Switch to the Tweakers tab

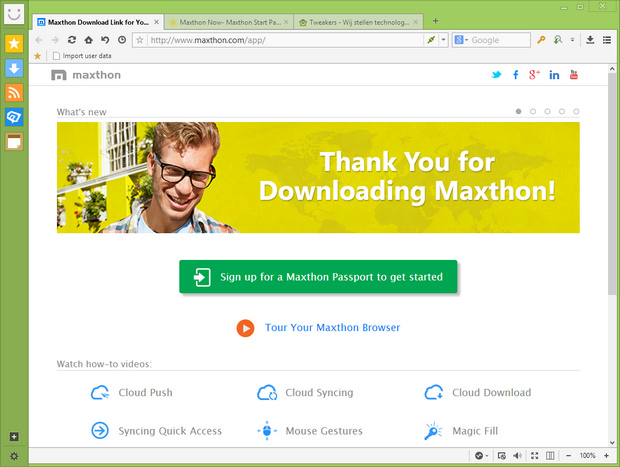pyautogui.click(x=358, y=22)
